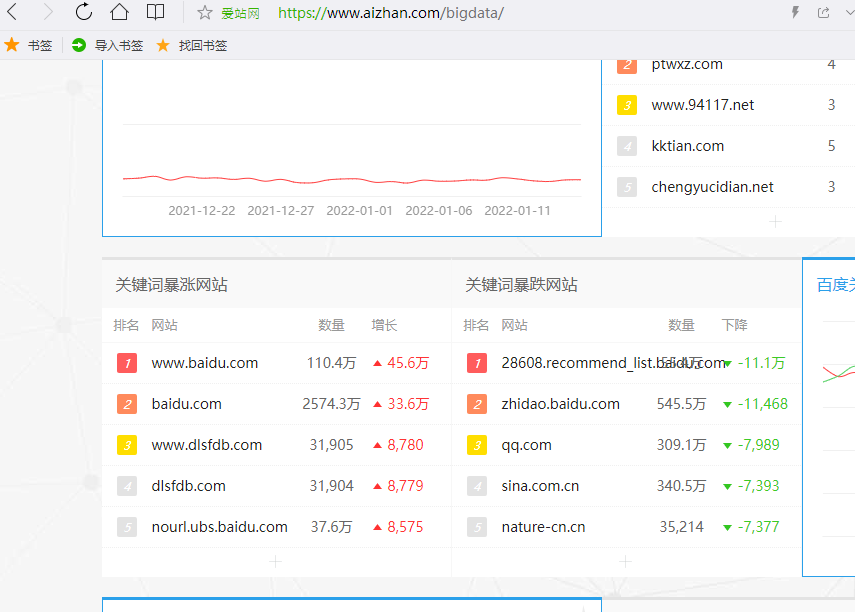Click the 关键词暴跌网站 heading
Screen dimensions: 855x612
click(521, 285)
